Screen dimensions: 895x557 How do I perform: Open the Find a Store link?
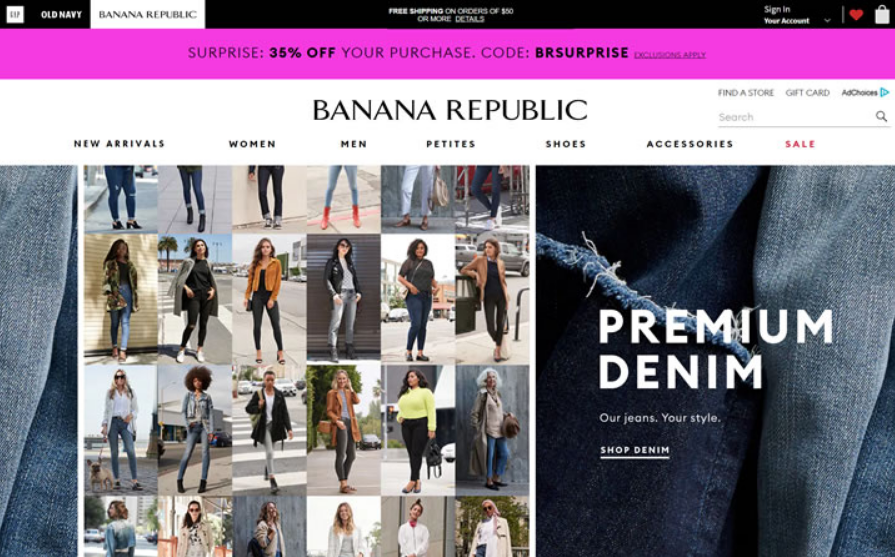point(745,92)
